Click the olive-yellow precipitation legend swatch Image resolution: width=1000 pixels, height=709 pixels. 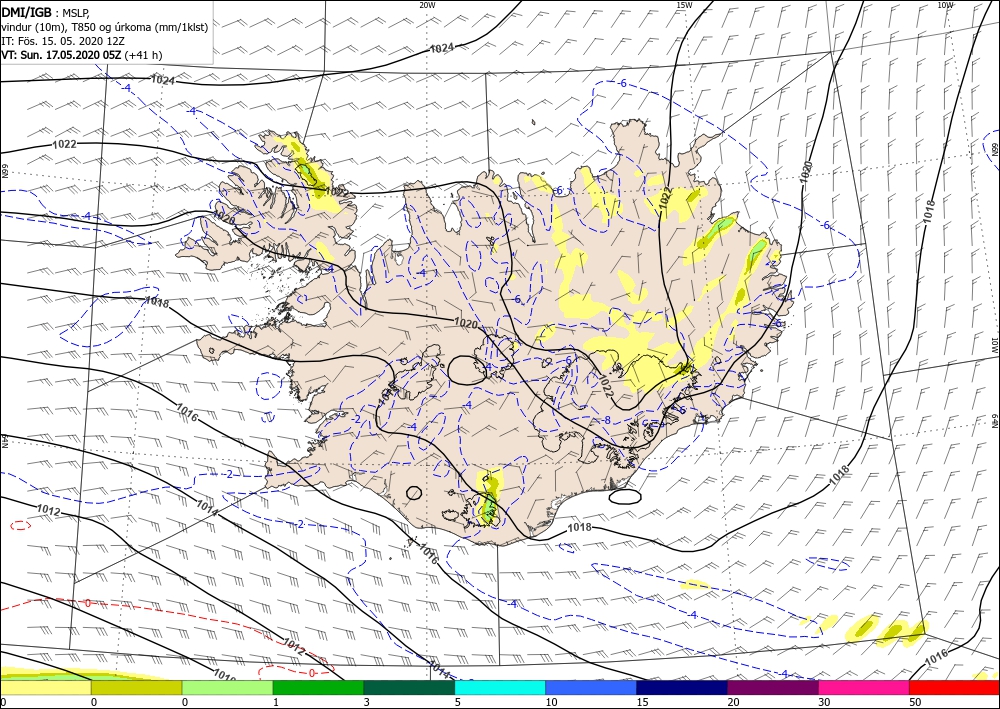(136, 688)
